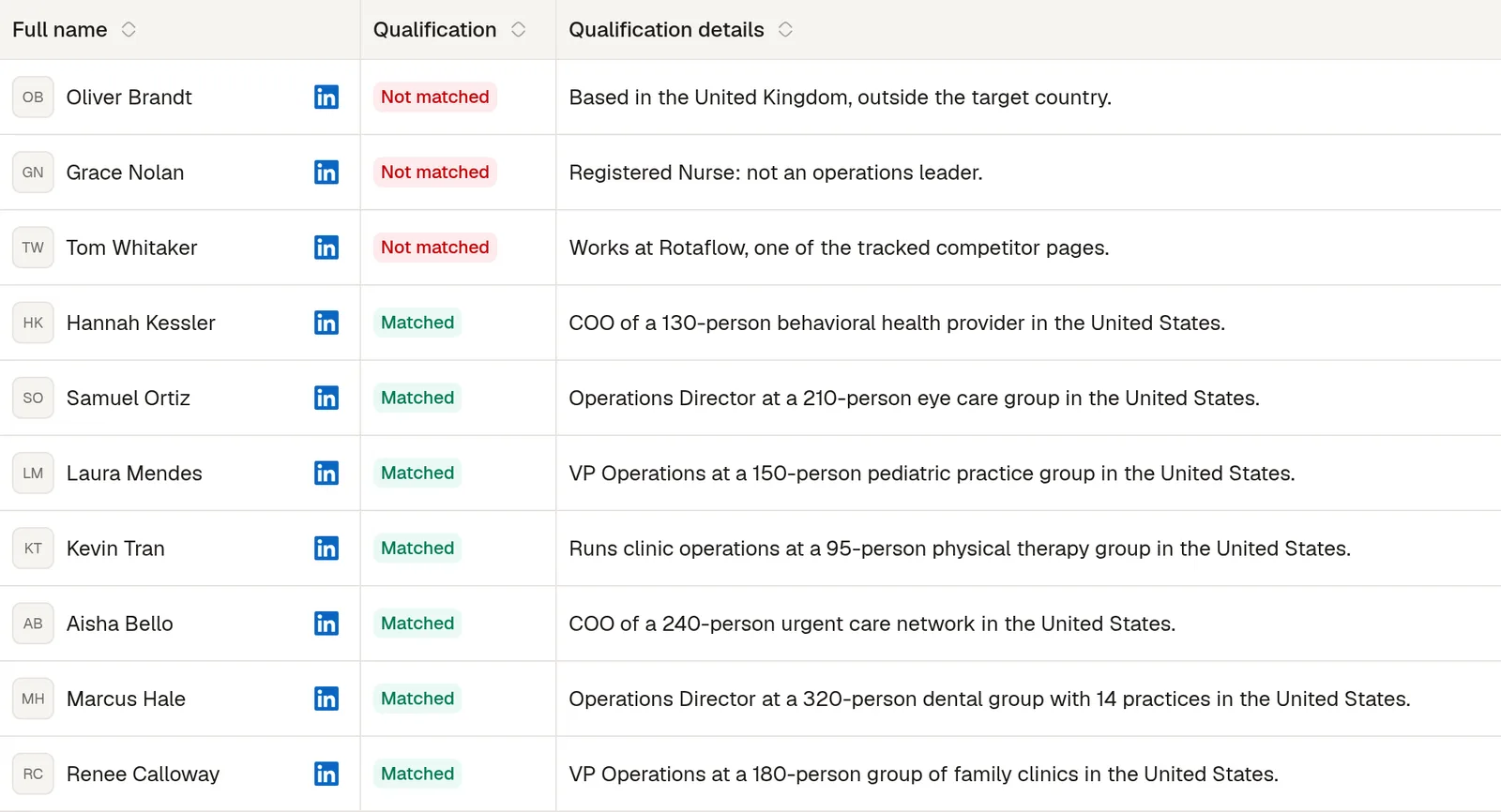Open Hannah Kessler's LinkedIn icon
The image size is (1501, 812).
pyautogui.click(x=326, y=323)
